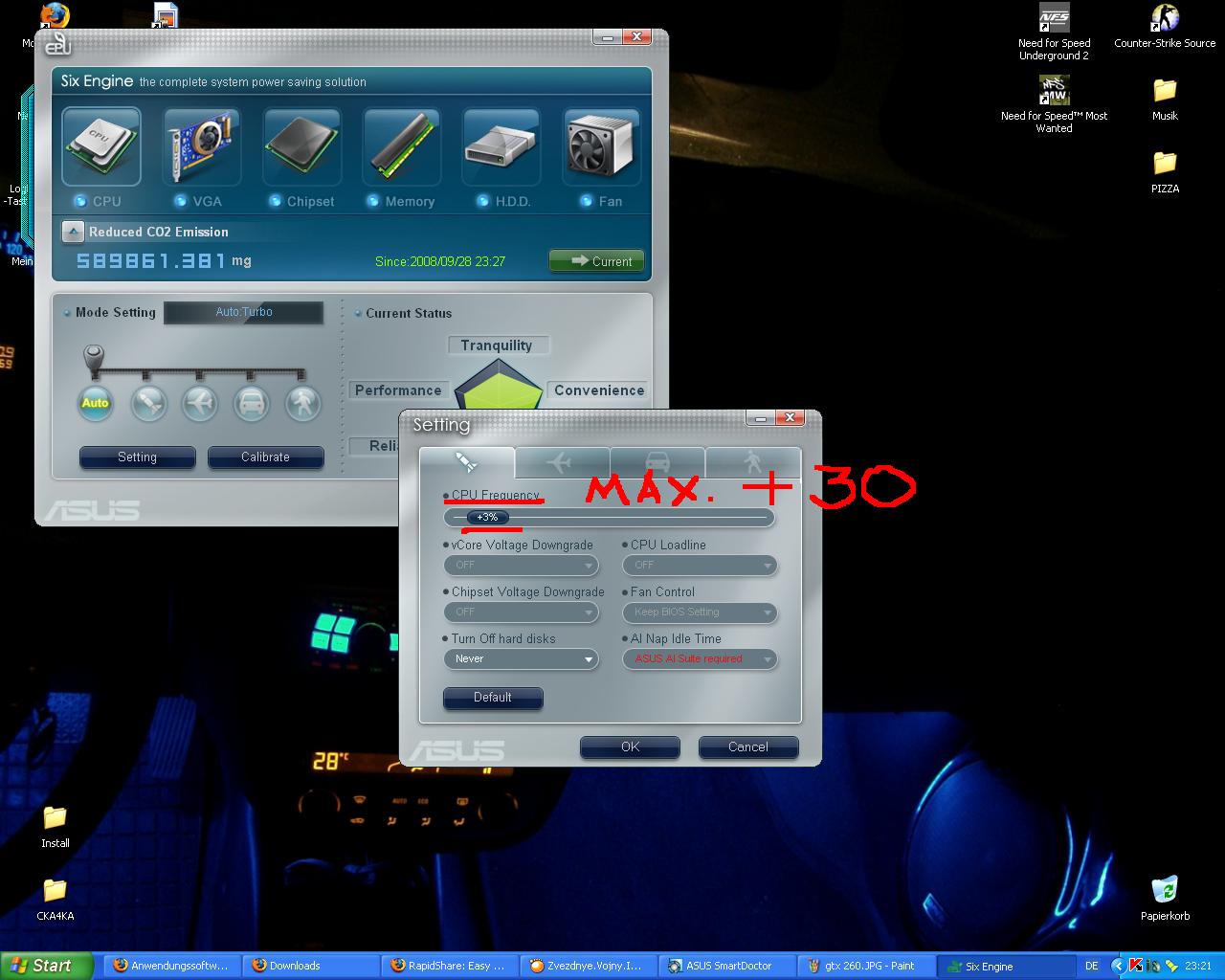
Task: Open the Musik folder
Action: pos(1165,99)
